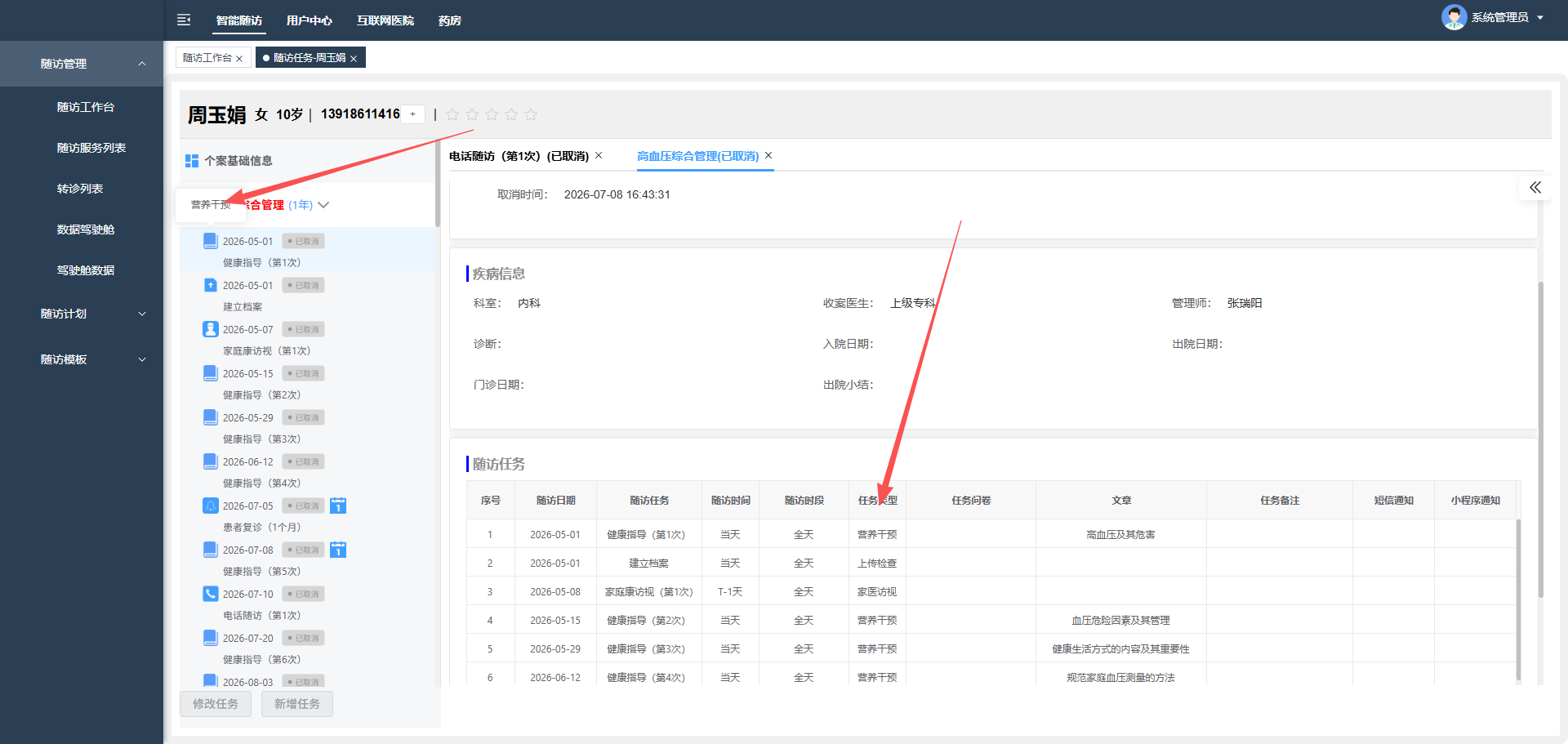Select 电话随访 (第1次) (已取消) tab
The height and width of the screenshot is (744, 1568).
[519, 156]
